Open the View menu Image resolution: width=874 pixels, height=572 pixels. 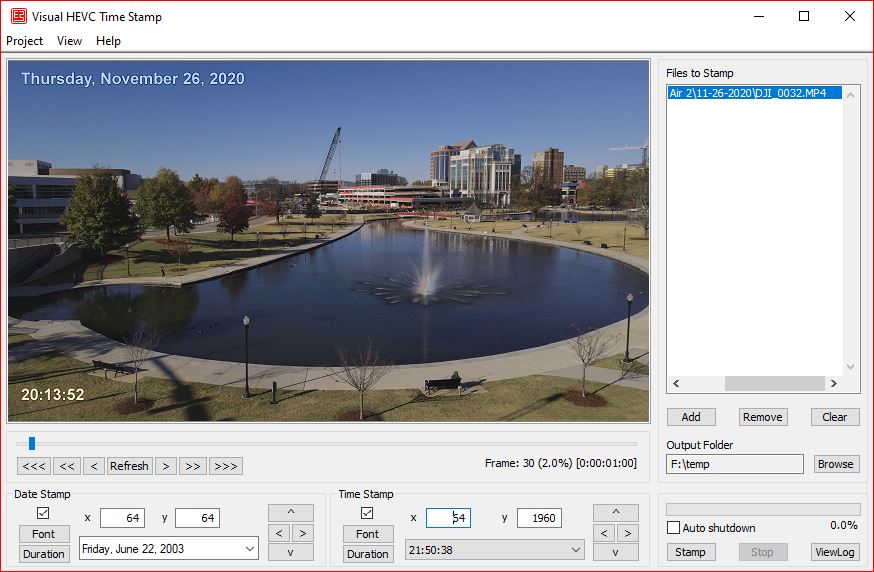pos(69,41)
